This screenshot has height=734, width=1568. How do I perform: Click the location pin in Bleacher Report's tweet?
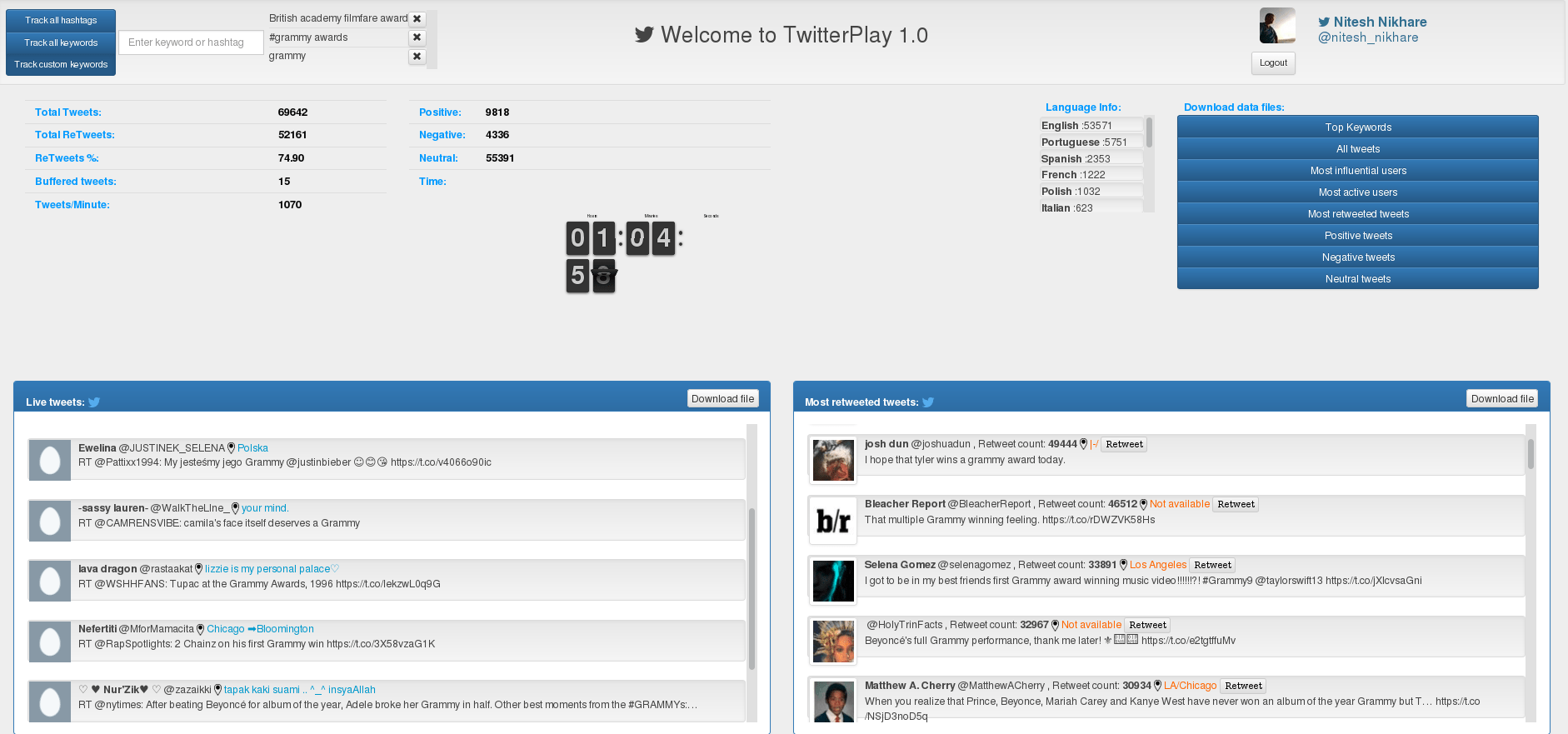[1143, 504]
